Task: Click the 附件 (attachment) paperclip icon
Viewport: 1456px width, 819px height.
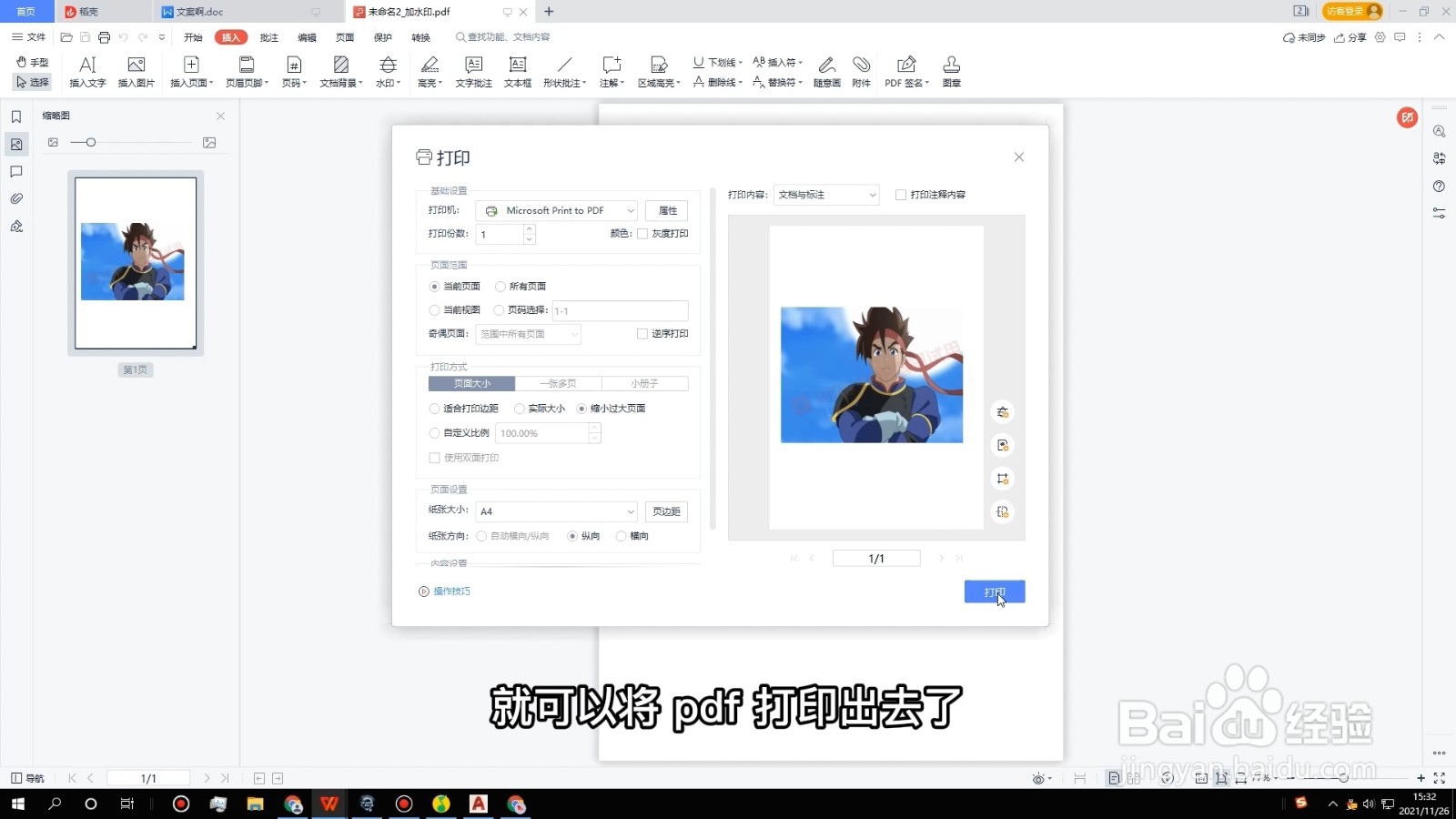Action: click(861, 71)
